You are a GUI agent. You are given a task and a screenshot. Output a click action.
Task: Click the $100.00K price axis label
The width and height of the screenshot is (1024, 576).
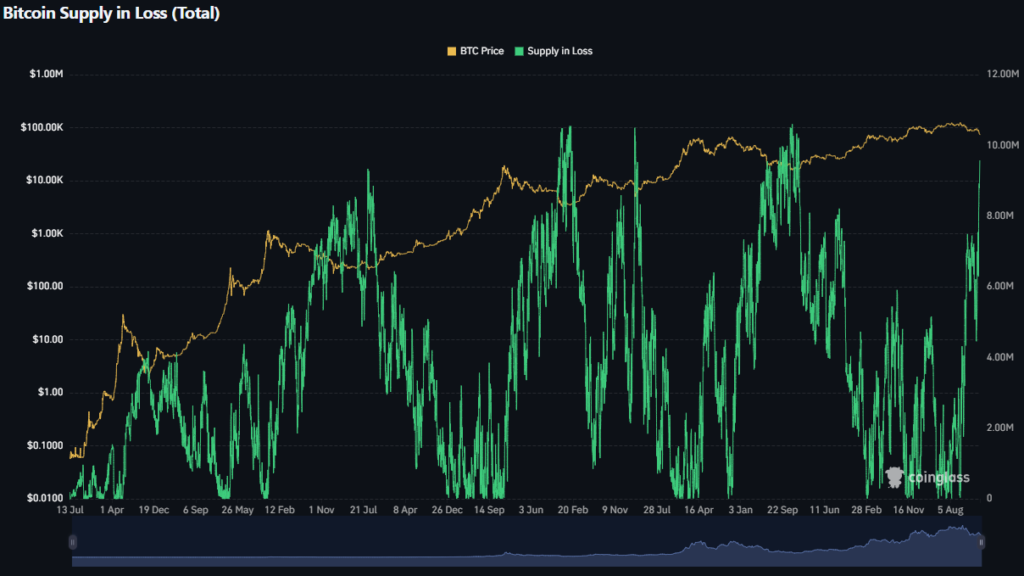pyautogui.click(x=42, y=128)
